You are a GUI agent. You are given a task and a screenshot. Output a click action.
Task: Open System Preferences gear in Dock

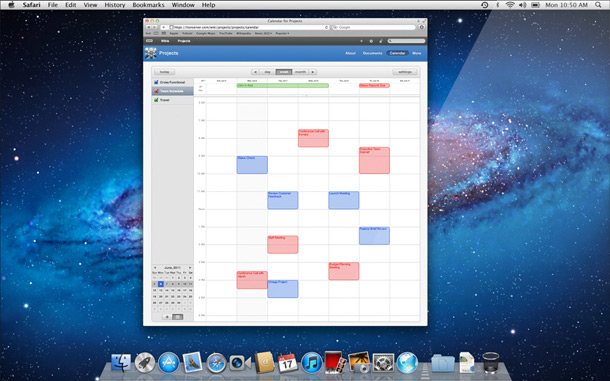383,363
